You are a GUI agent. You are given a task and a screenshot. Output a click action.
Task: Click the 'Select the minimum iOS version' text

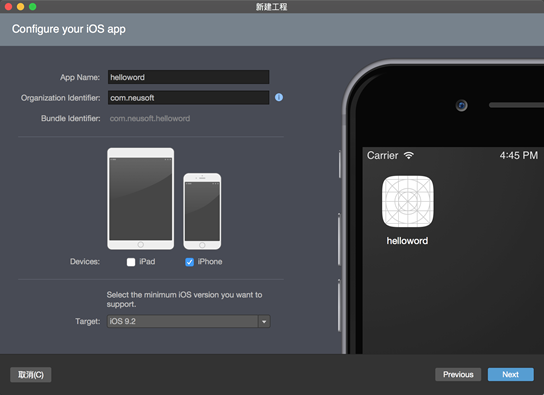(x=184, y=299)
